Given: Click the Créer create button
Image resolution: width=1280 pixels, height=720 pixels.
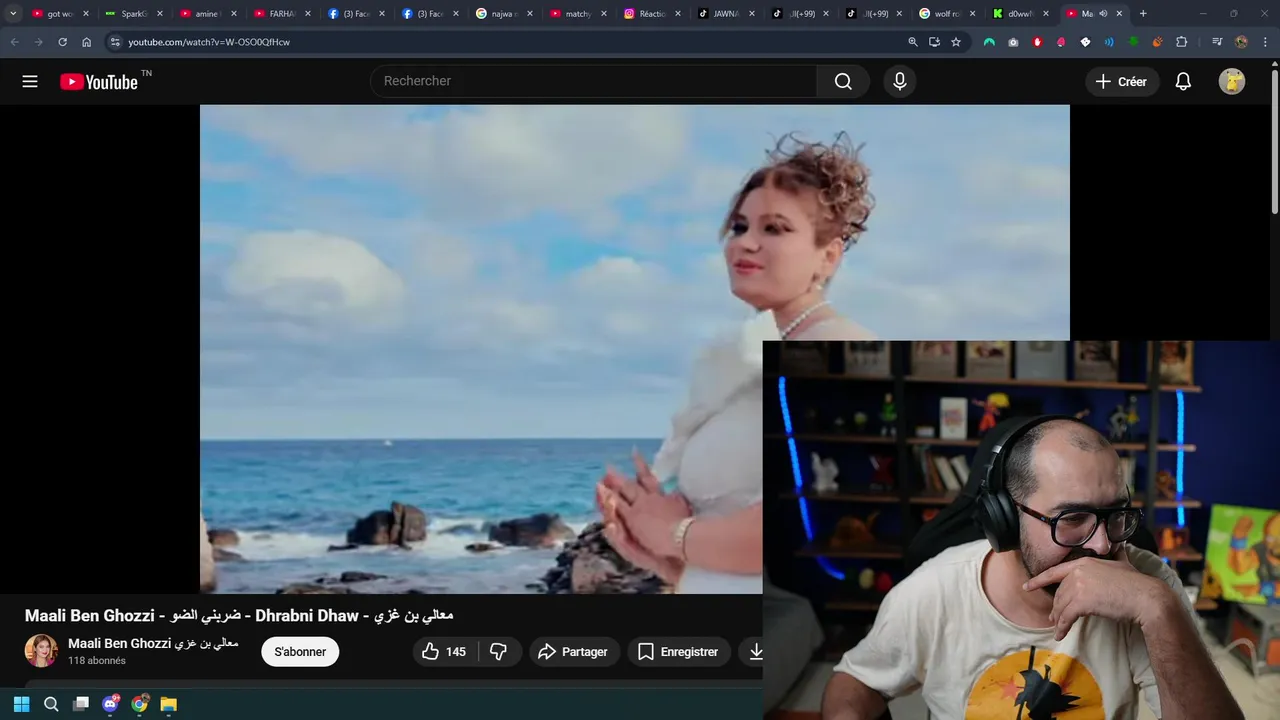Looking at the screenshot, I should pos(1121,82).
